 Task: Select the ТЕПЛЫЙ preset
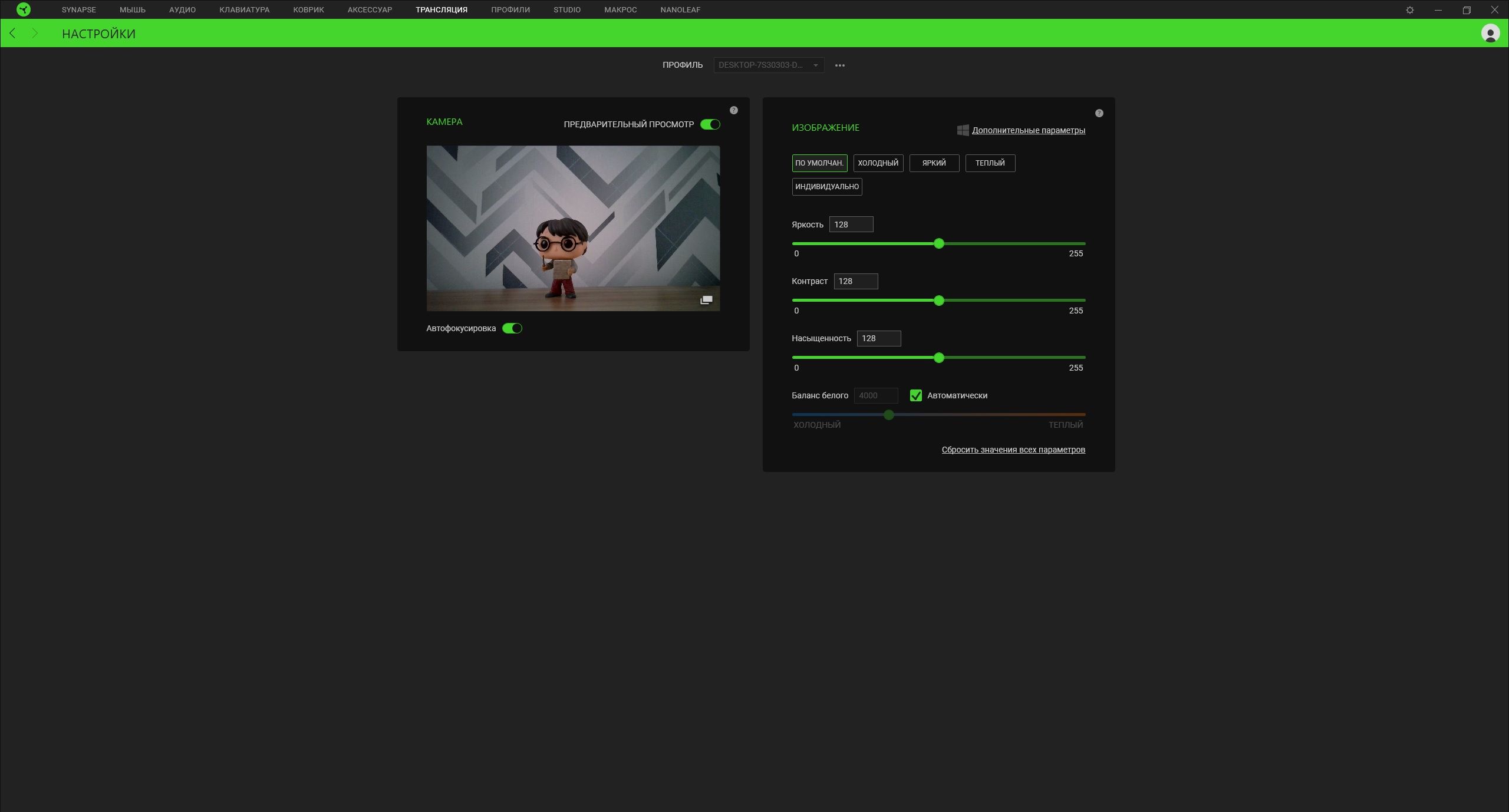coord(990,163)
